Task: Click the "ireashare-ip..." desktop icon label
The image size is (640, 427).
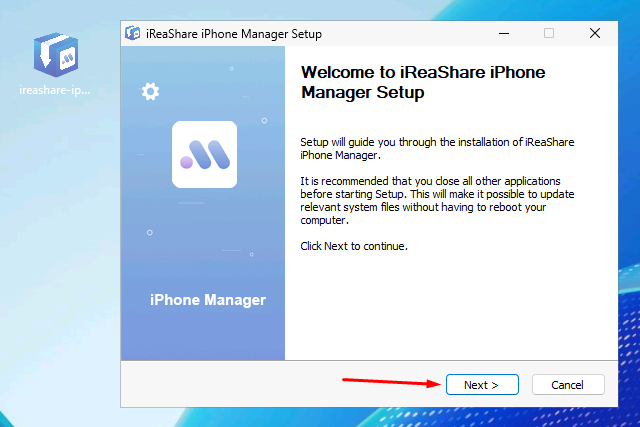Action: [55, 90]
